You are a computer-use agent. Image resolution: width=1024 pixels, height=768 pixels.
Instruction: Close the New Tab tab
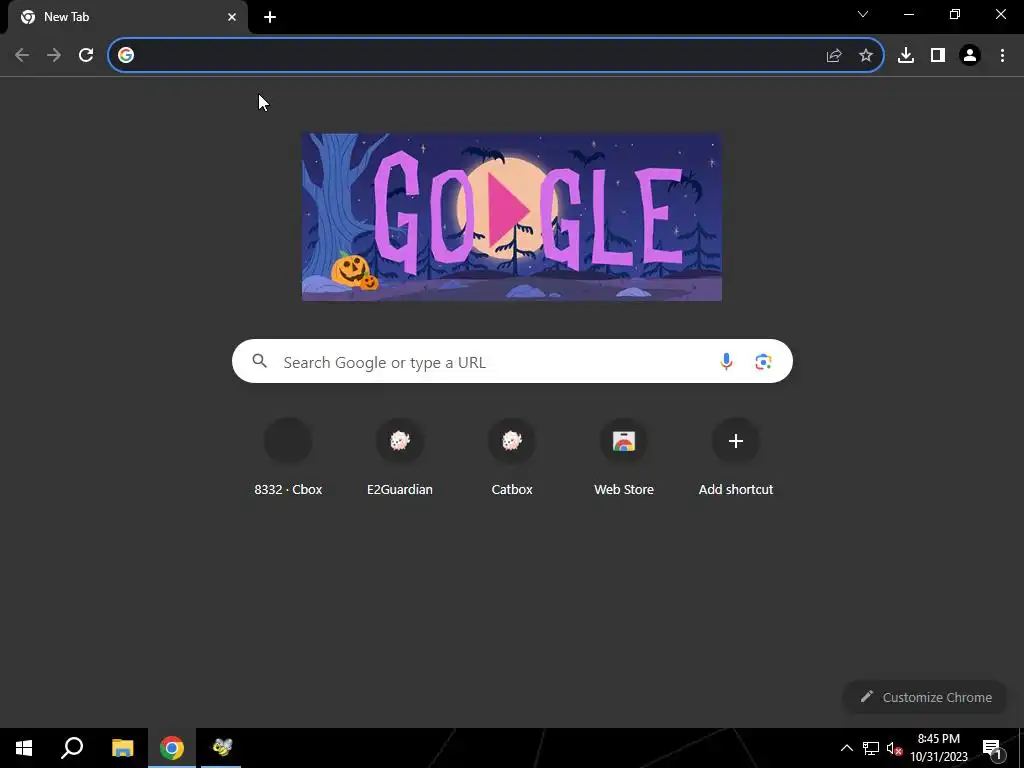click(232, 17)
